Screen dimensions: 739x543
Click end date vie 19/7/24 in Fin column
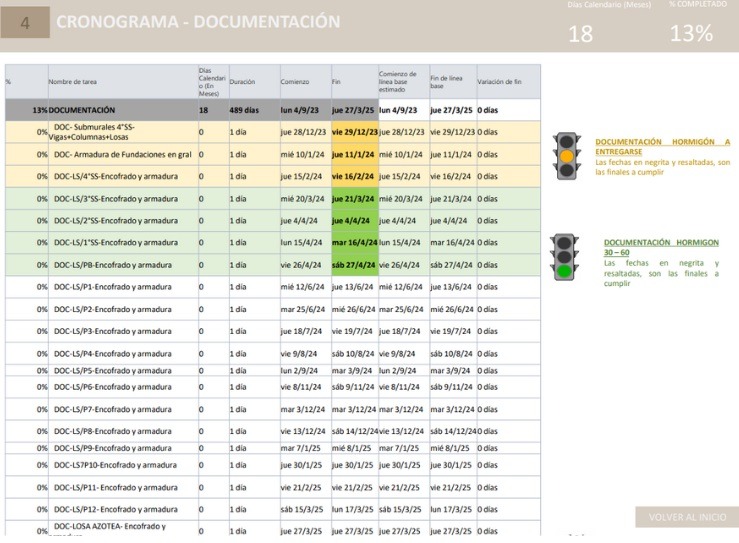point(353,331)
